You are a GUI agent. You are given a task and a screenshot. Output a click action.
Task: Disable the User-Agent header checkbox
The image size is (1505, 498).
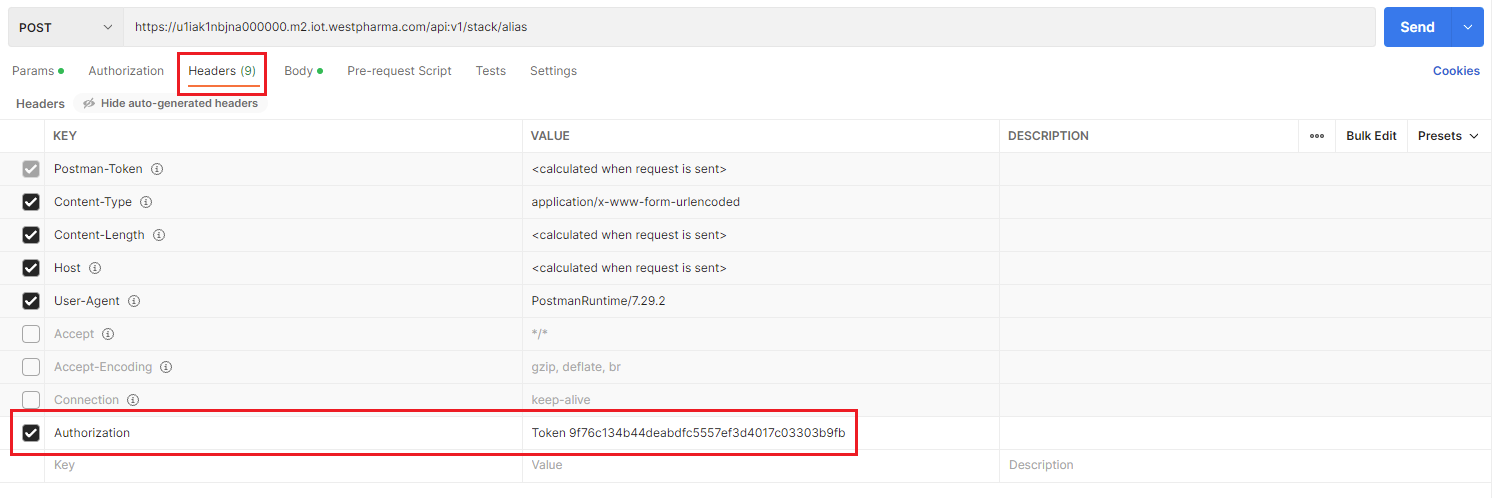31,301
